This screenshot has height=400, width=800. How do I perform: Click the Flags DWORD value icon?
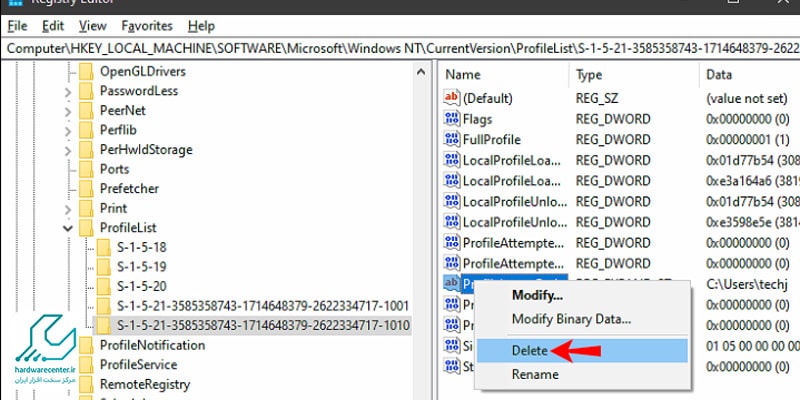pos(452,118)
